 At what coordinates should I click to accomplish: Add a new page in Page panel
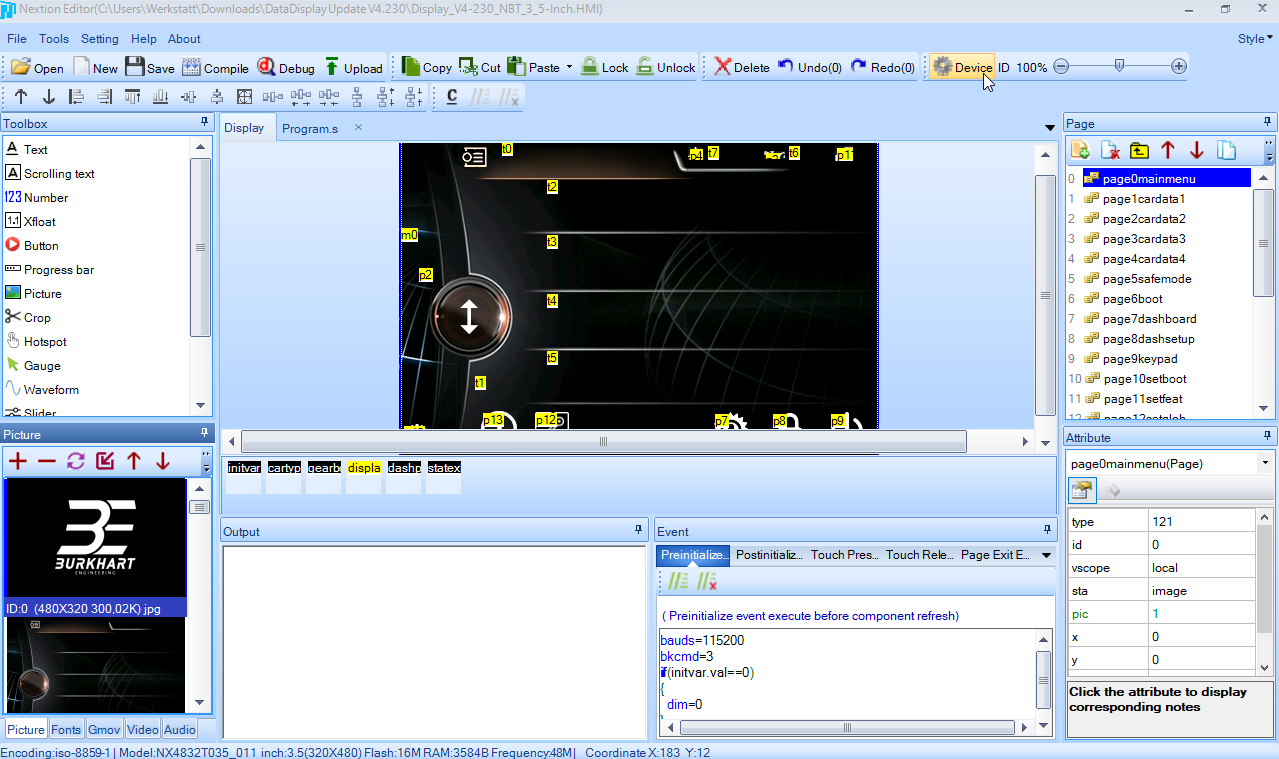[x=1080, y=151]
